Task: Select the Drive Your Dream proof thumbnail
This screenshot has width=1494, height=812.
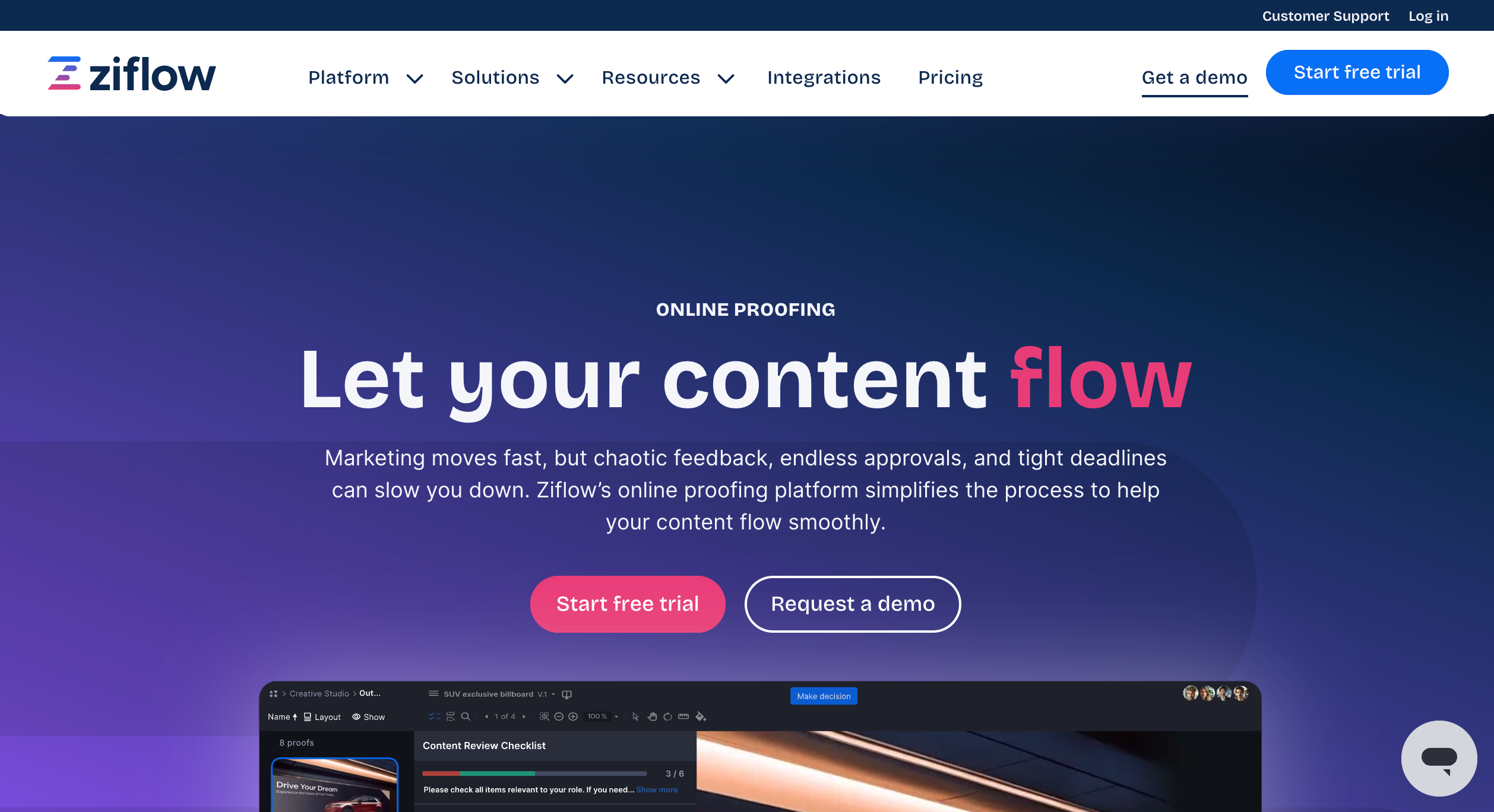Action: [x=334, y=785]
